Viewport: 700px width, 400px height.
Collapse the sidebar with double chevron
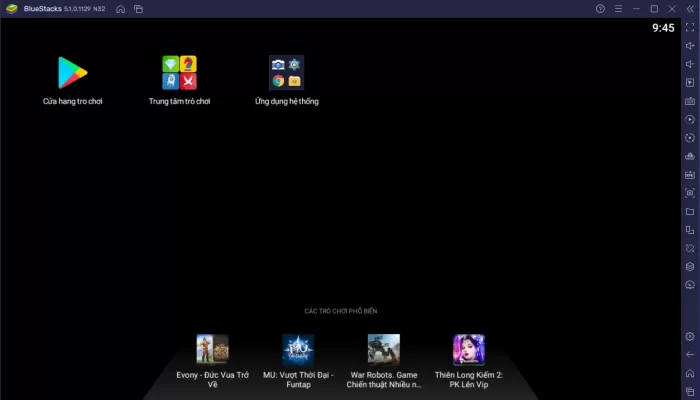point(689,9)
